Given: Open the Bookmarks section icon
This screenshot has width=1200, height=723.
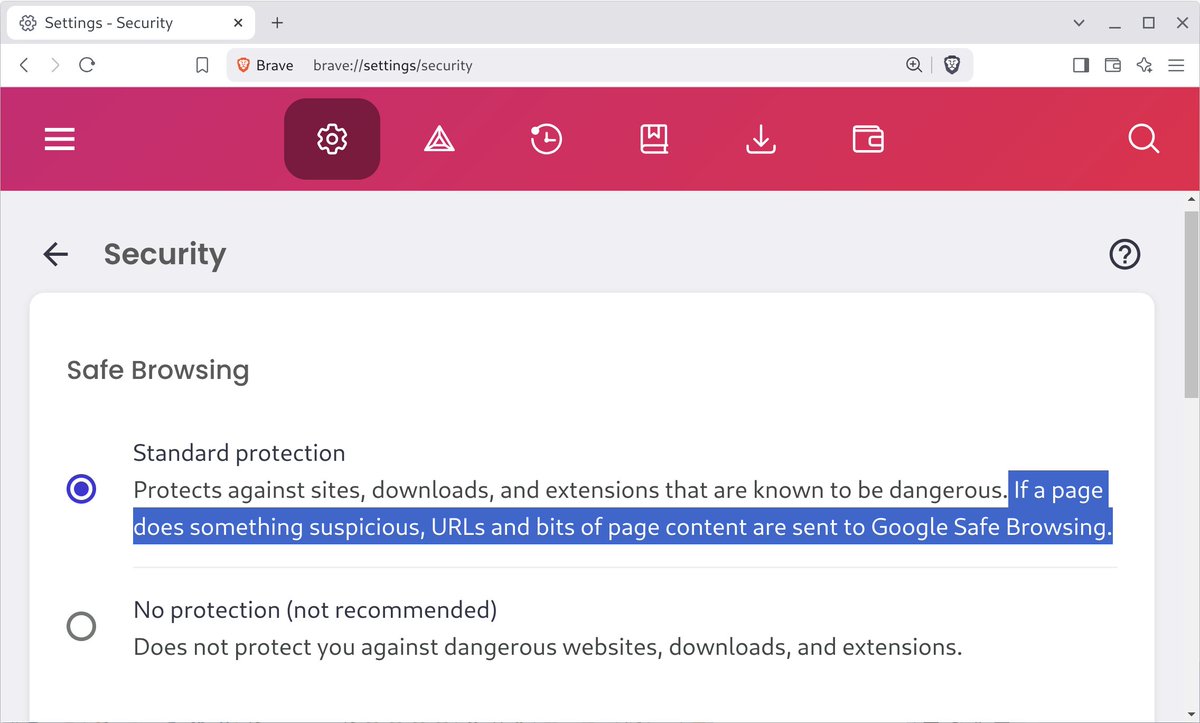Looking at the screenshot, I should 653,139.
